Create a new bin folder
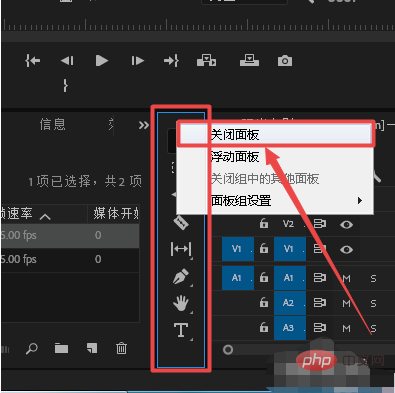The image size is (395, 393). click(61, 348)
